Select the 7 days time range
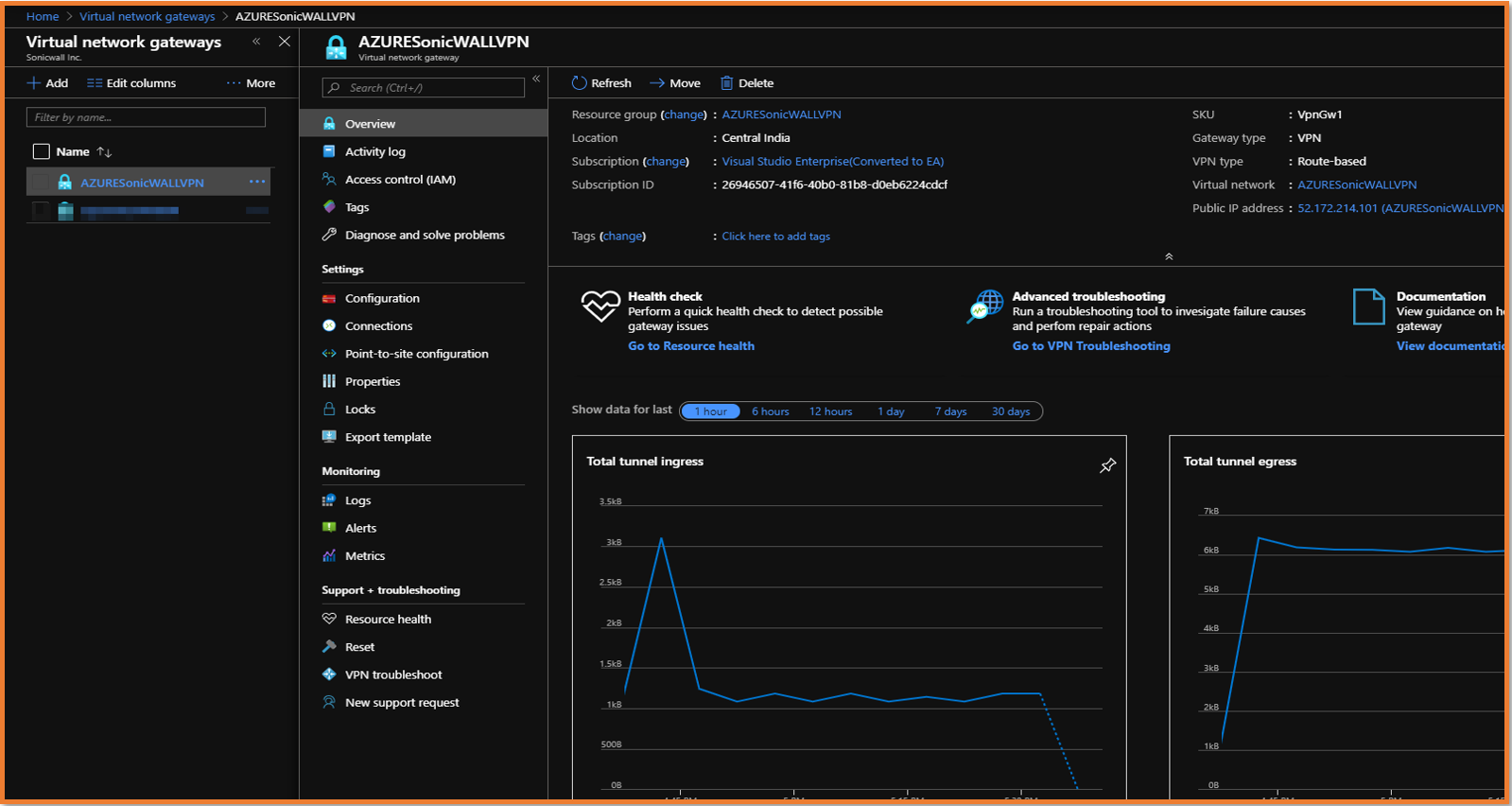1512x806 pixels. point(950,412)
